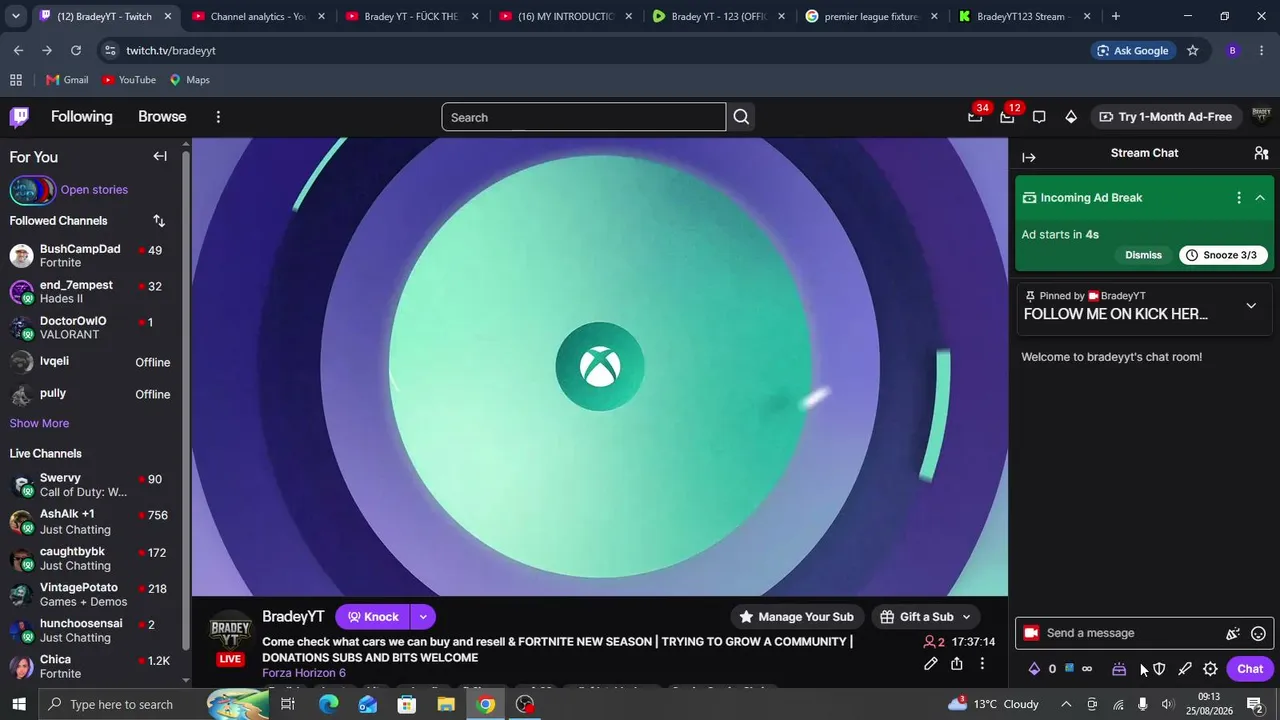
Task: Click Manage Your Sub
Action: [796, 617]
